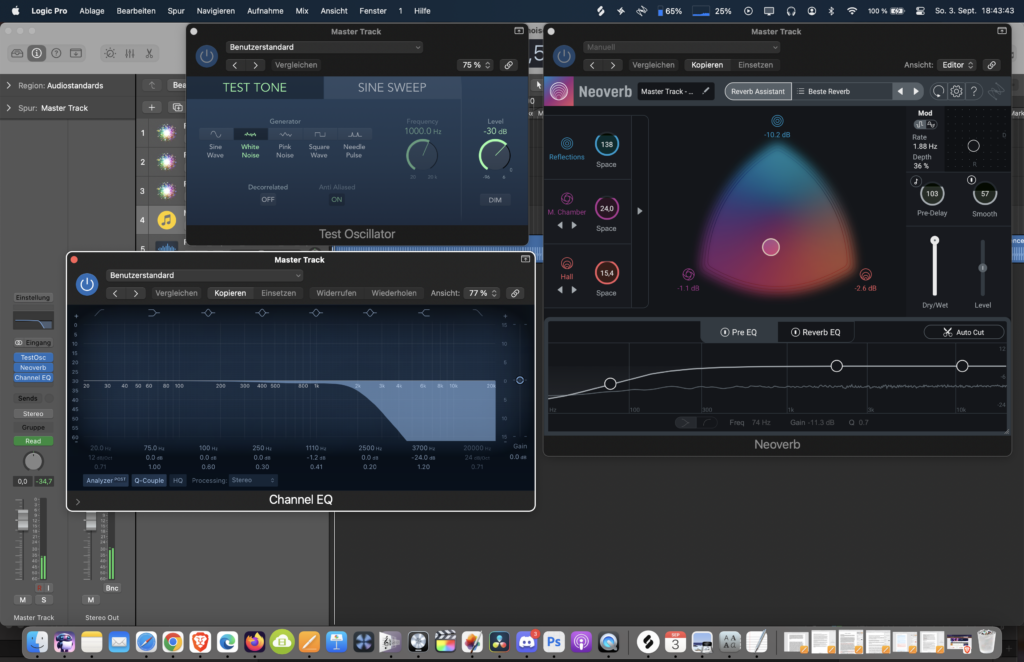
Task: Click Wiederholen in the Channel EQ header
Action: click(394, 293)
